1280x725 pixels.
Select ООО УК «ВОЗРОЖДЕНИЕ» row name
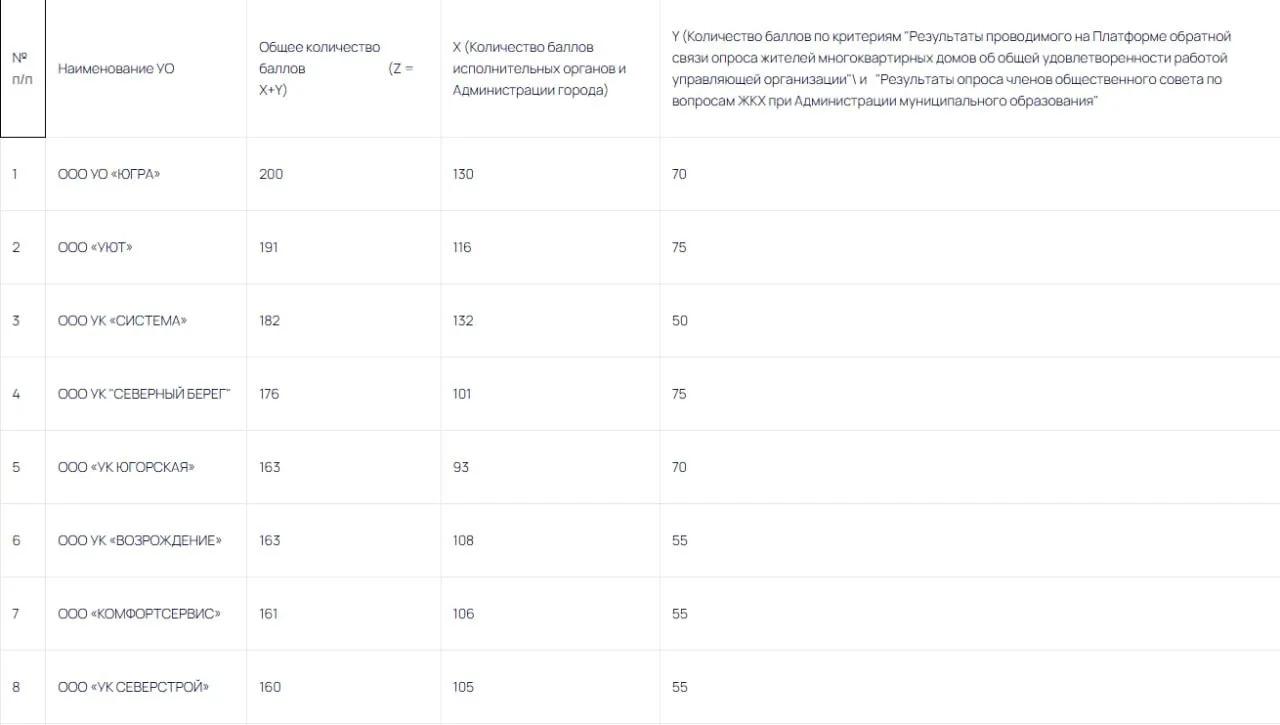(140, 540)
